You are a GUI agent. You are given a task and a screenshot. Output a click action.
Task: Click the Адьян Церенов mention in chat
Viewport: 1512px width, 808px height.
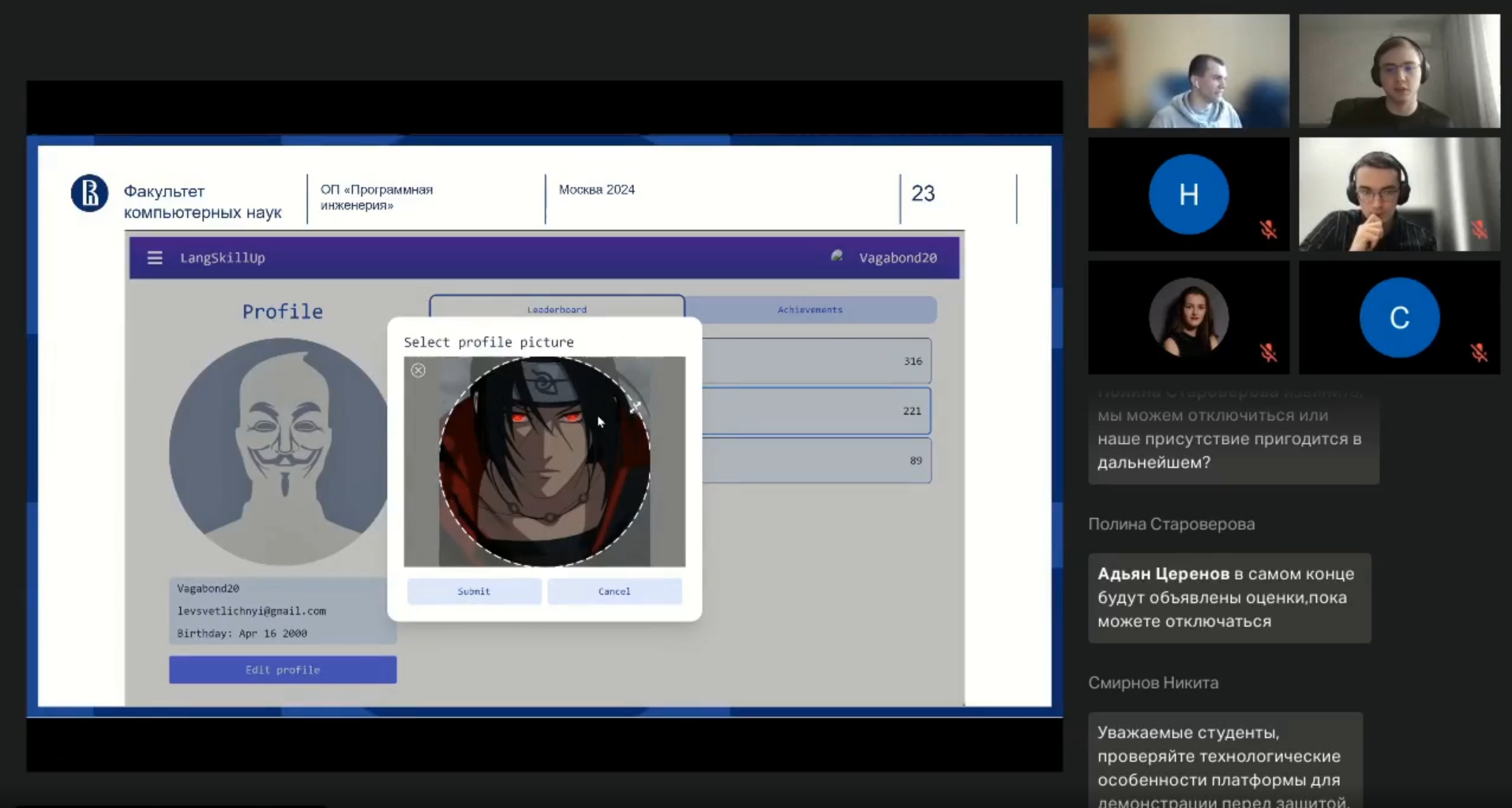pyautogui.click(x=1163, y=574)
